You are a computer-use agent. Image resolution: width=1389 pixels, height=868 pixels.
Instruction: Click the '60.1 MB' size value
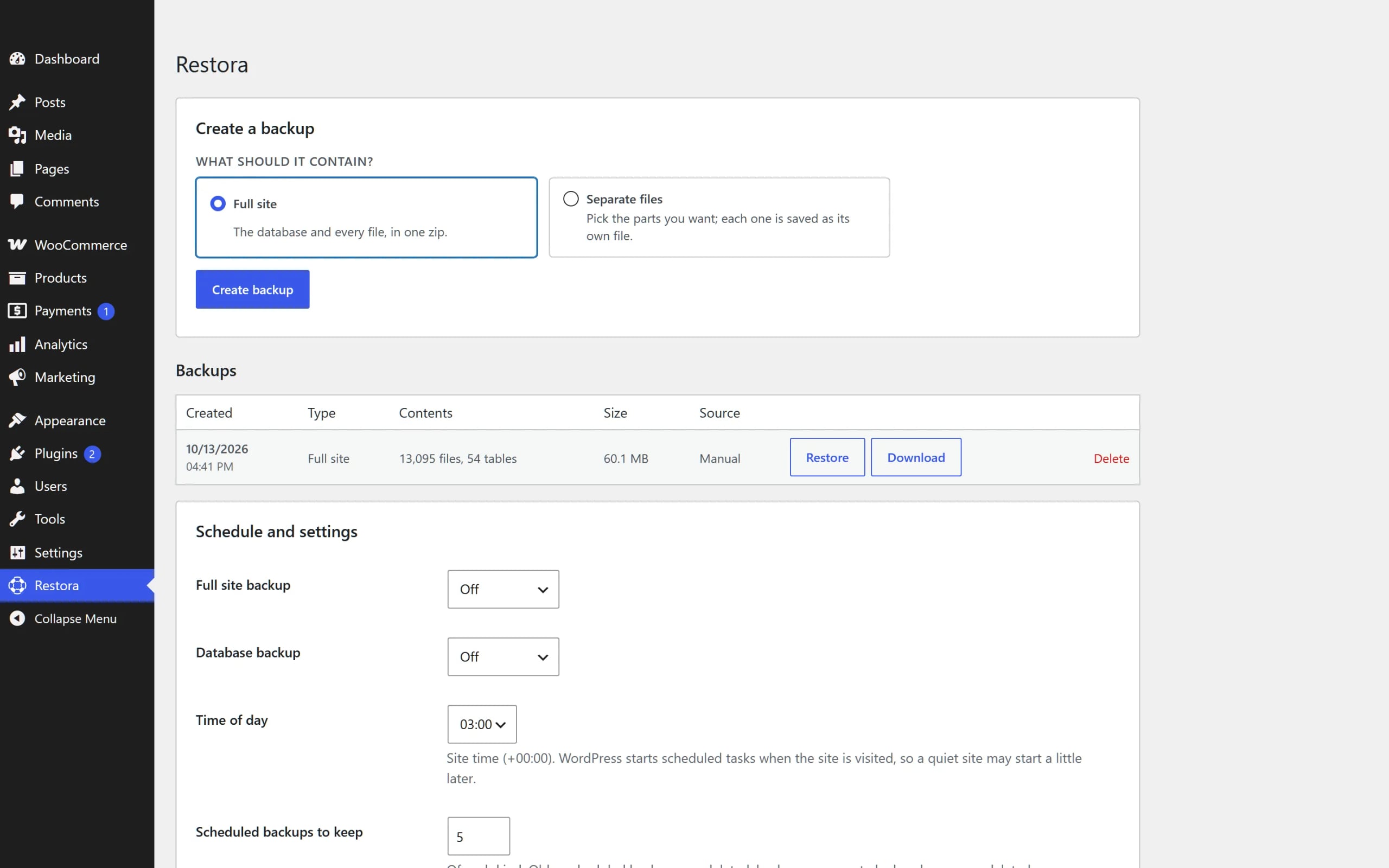coord(626,458)
